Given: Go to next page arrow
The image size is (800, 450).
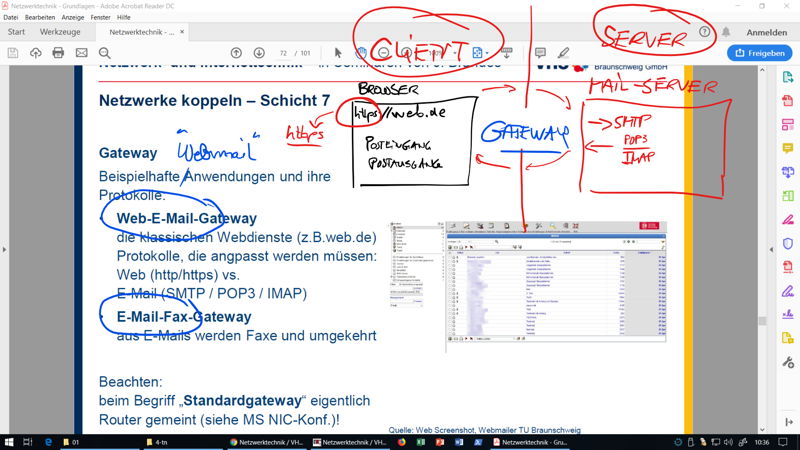Looking at the screenshot, I should (x=259, y=53).
